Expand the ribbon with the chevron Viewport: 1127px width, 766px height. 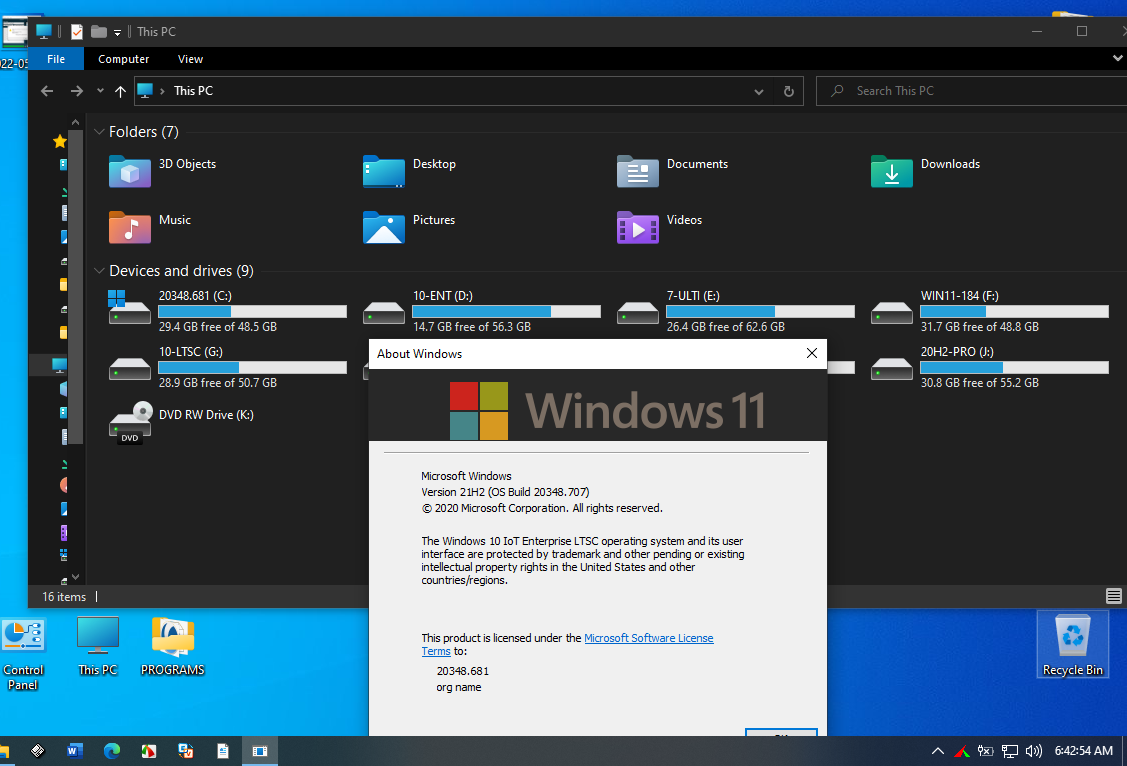click(1118, 58)
